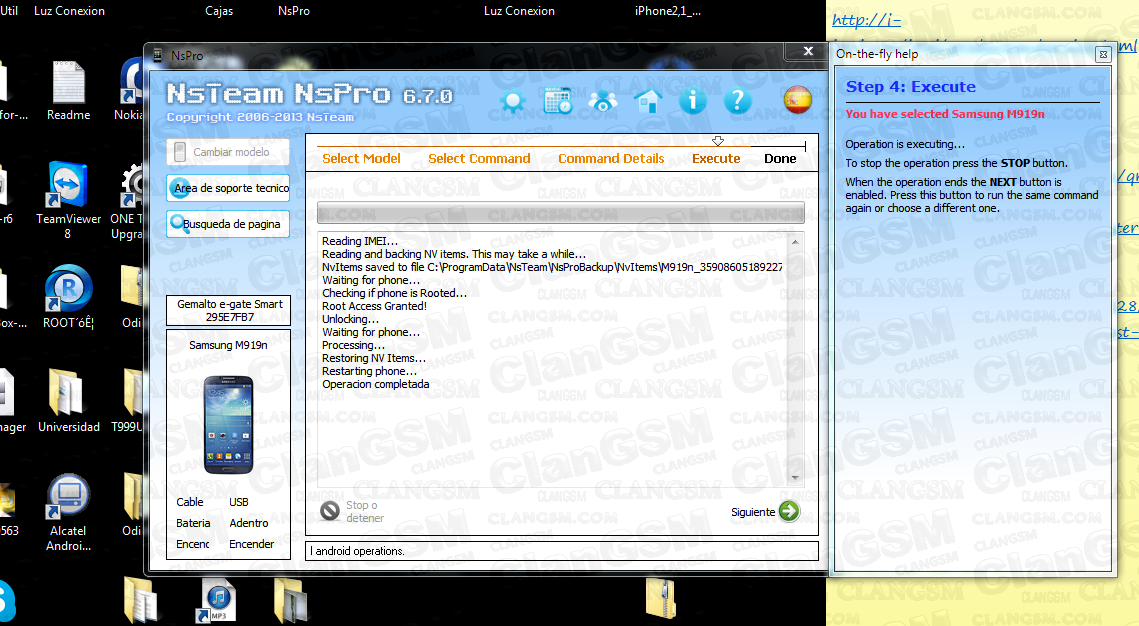1139x626 pixels.
Task: Select the Done step tab
Action: click(780, 158)
